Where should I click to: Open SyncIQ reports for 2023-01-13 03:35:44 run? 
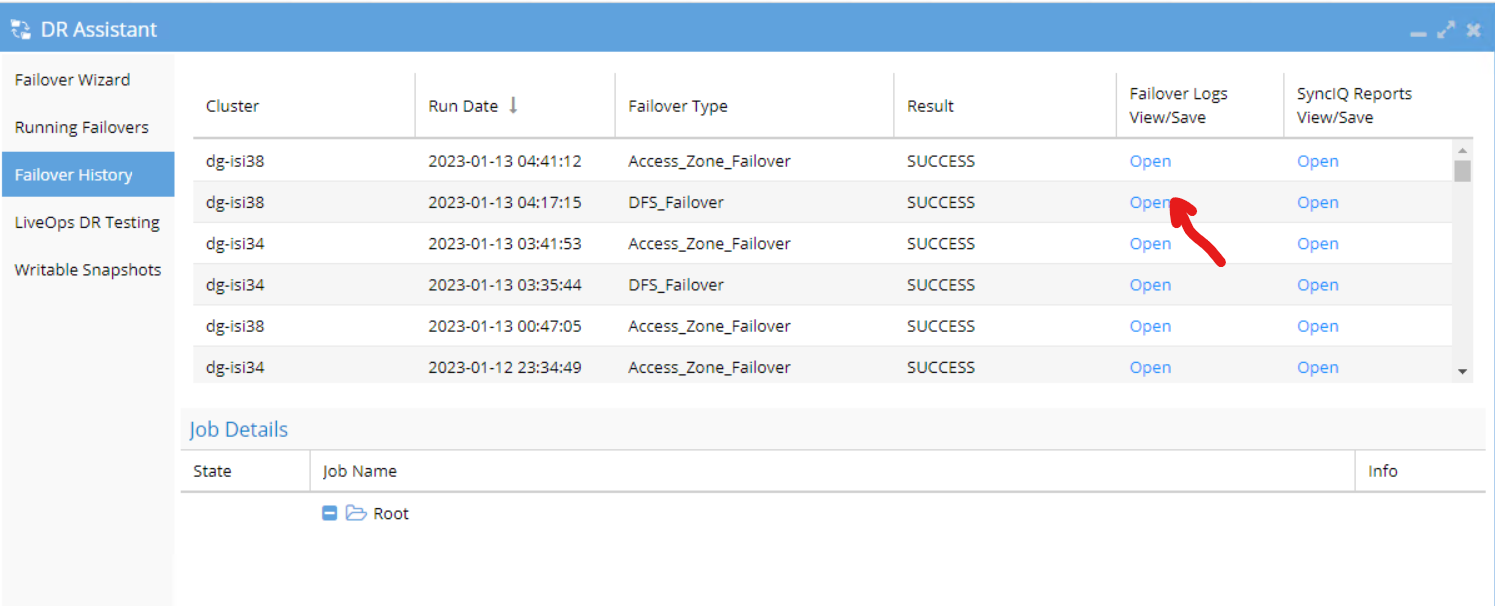[x=1317, y=285]
